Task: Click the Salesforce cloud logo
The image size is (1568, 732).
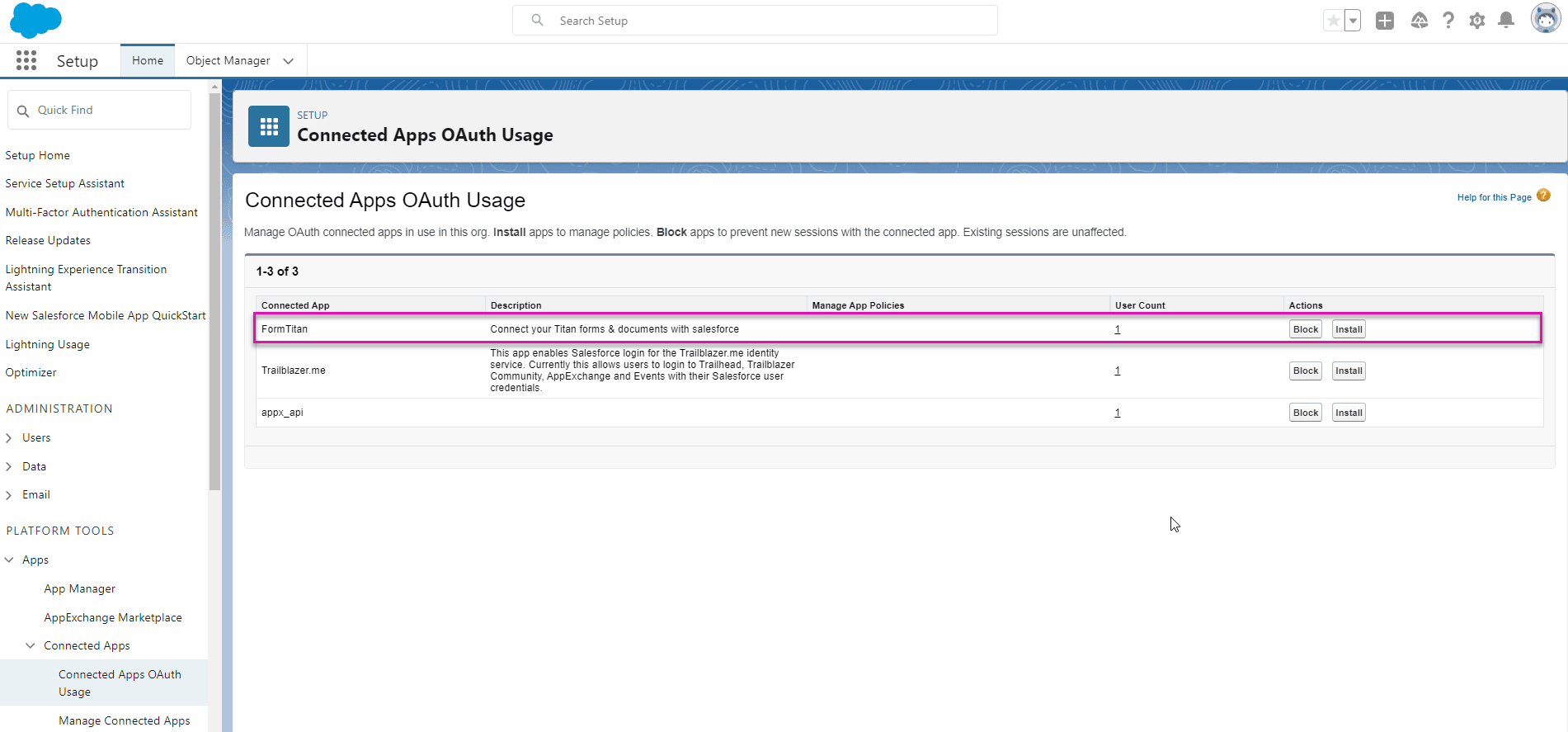Action: [x=35, y=21]
